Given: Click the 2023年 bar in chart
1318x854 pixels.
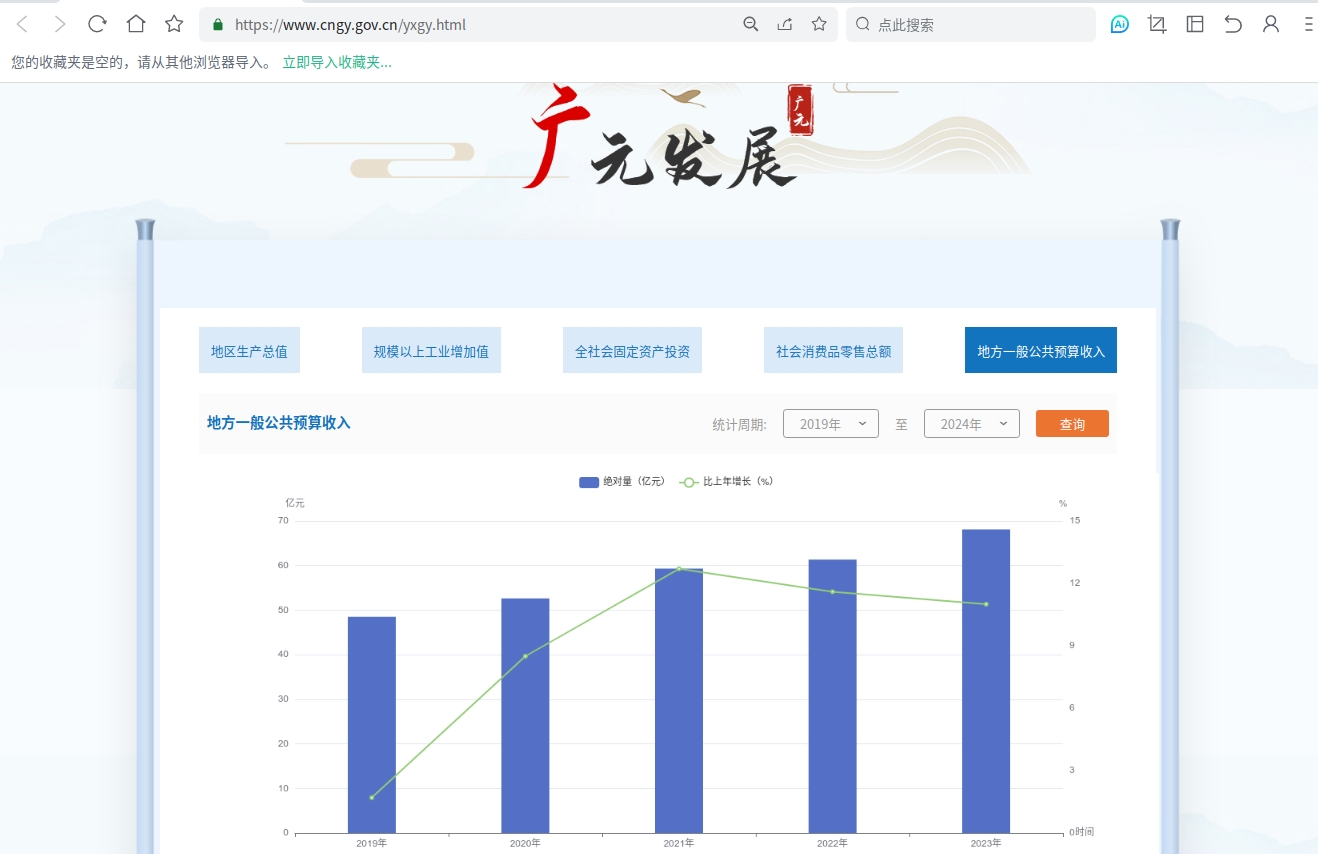Looking at the screenshot, I should (x=986, y=681).
